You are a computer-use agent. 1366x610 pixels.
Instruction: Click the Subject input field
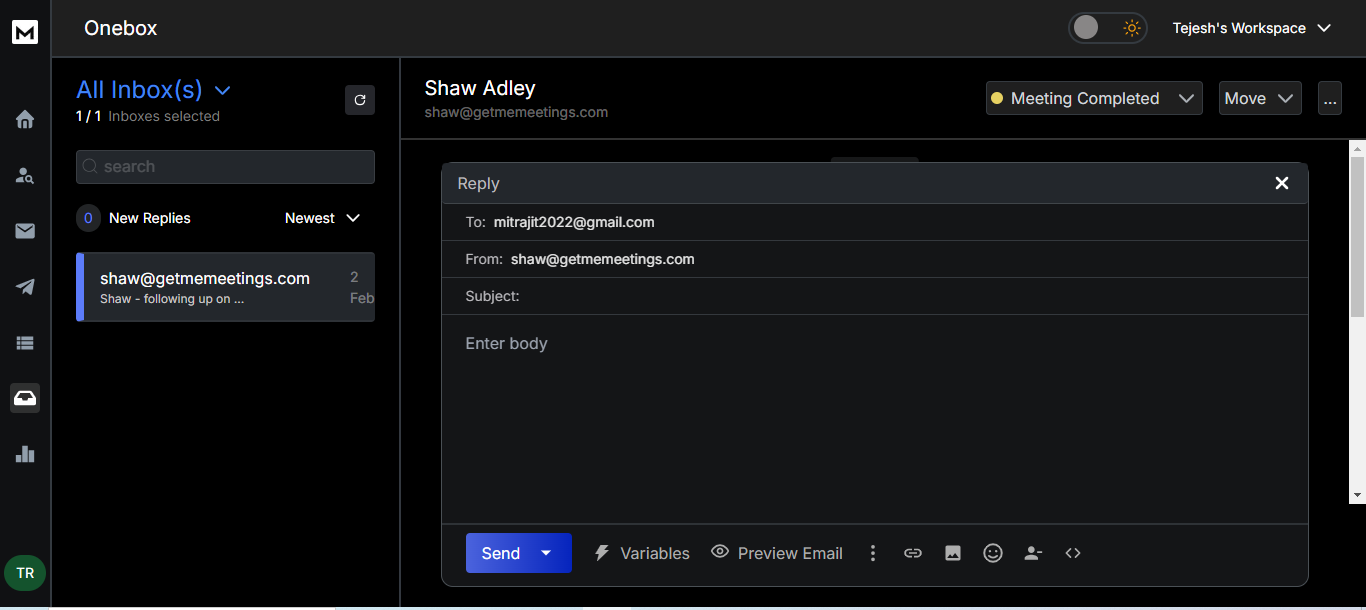pyautogui.click(x=700, y=296)
